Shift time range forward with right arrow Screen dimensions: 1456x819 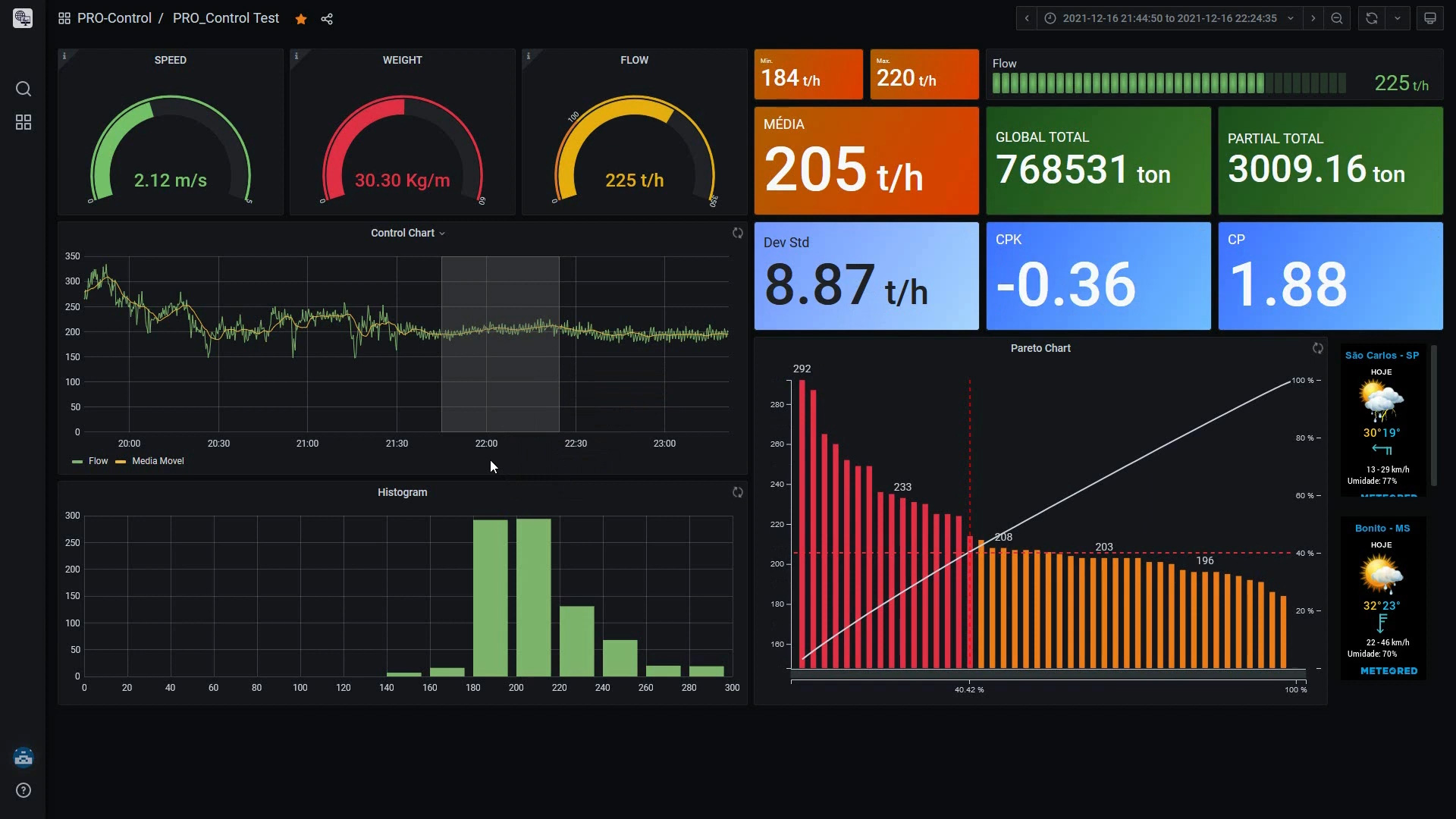click(x=1313, y=18)
